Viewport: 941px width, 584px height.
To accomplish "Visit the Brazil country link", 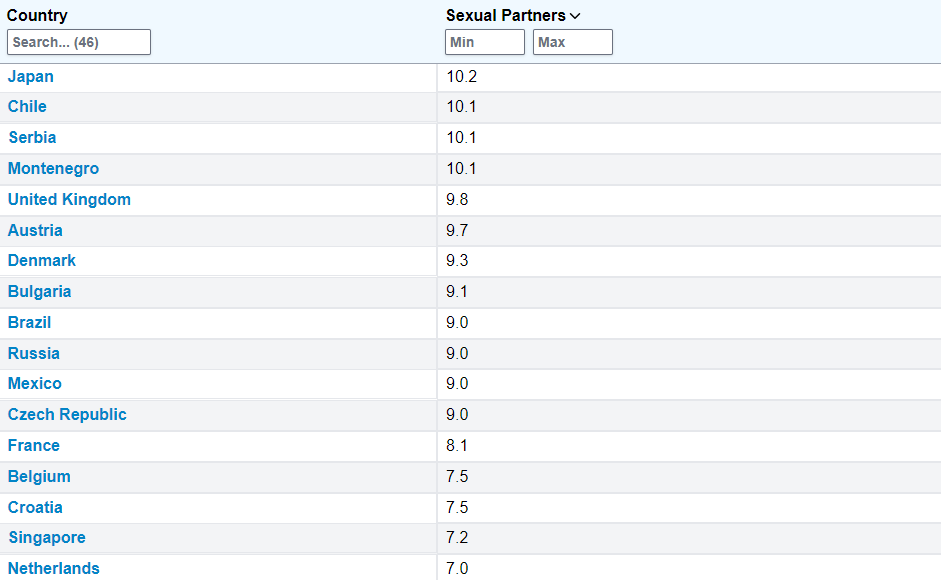I will (x=29, y=323).
